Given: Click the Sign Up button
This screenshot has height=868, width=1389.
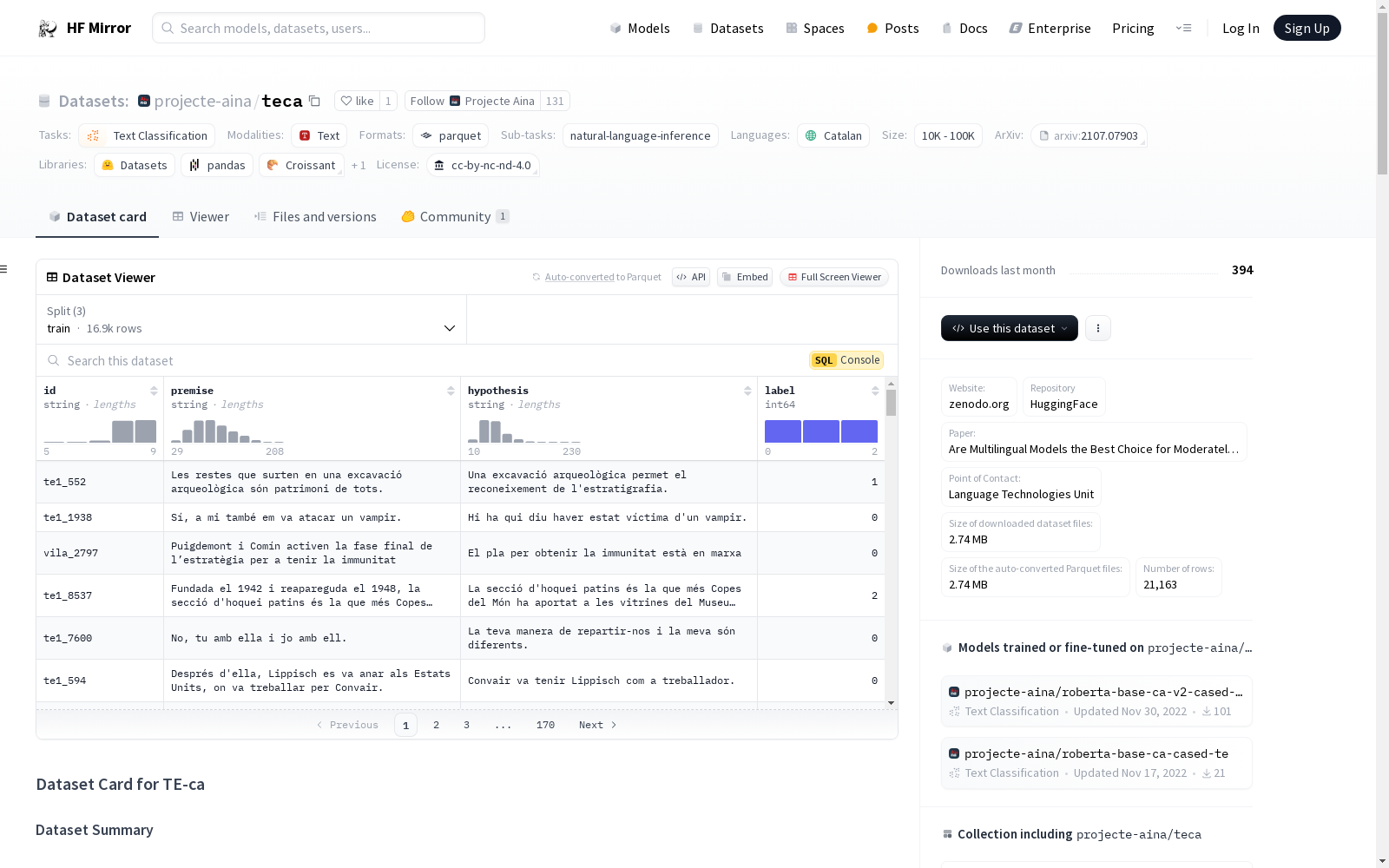Looking at the screenshot, I should [1307, 28].
